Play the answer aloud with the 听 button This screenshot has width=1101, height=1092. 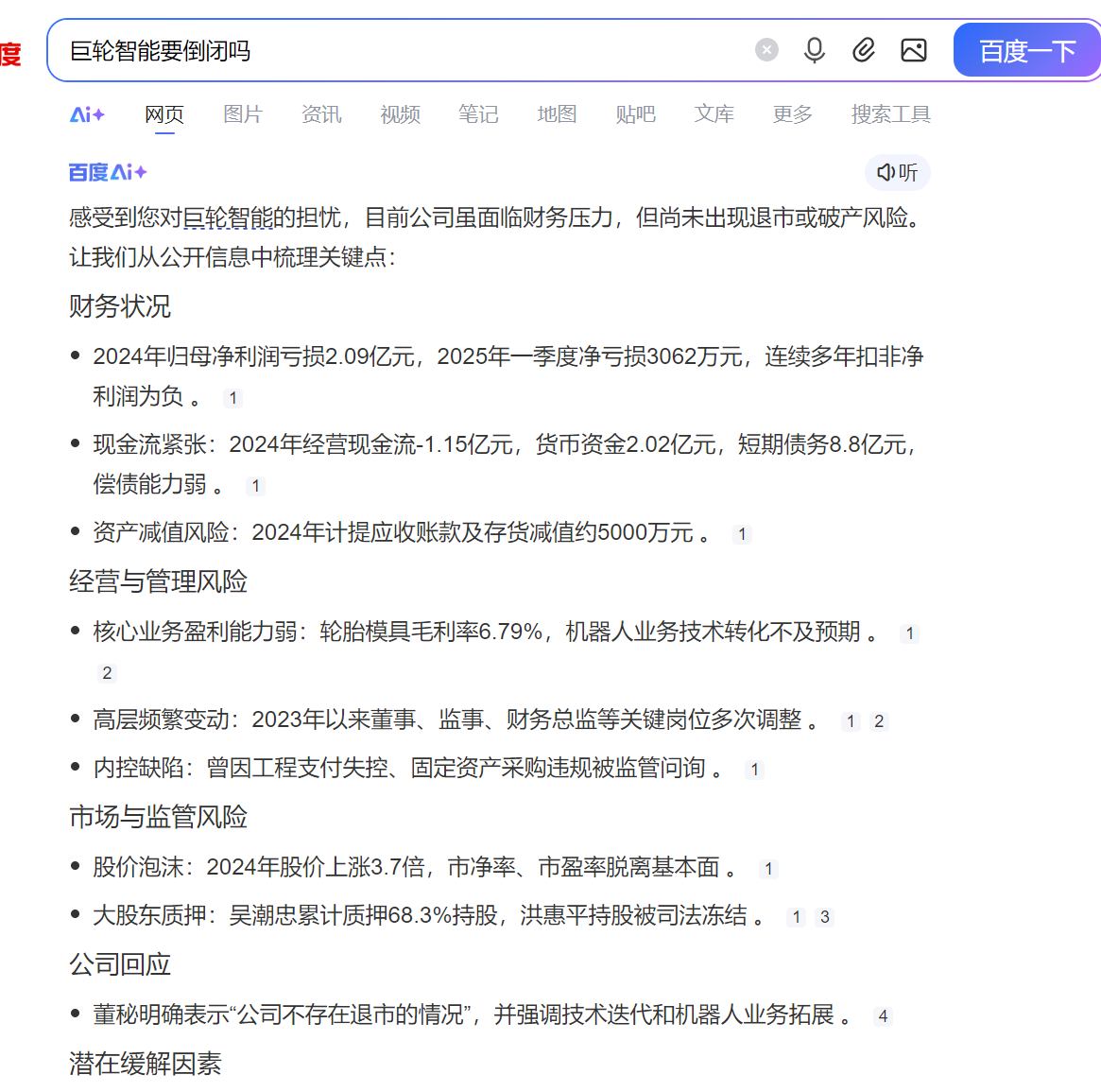(898, 172)
